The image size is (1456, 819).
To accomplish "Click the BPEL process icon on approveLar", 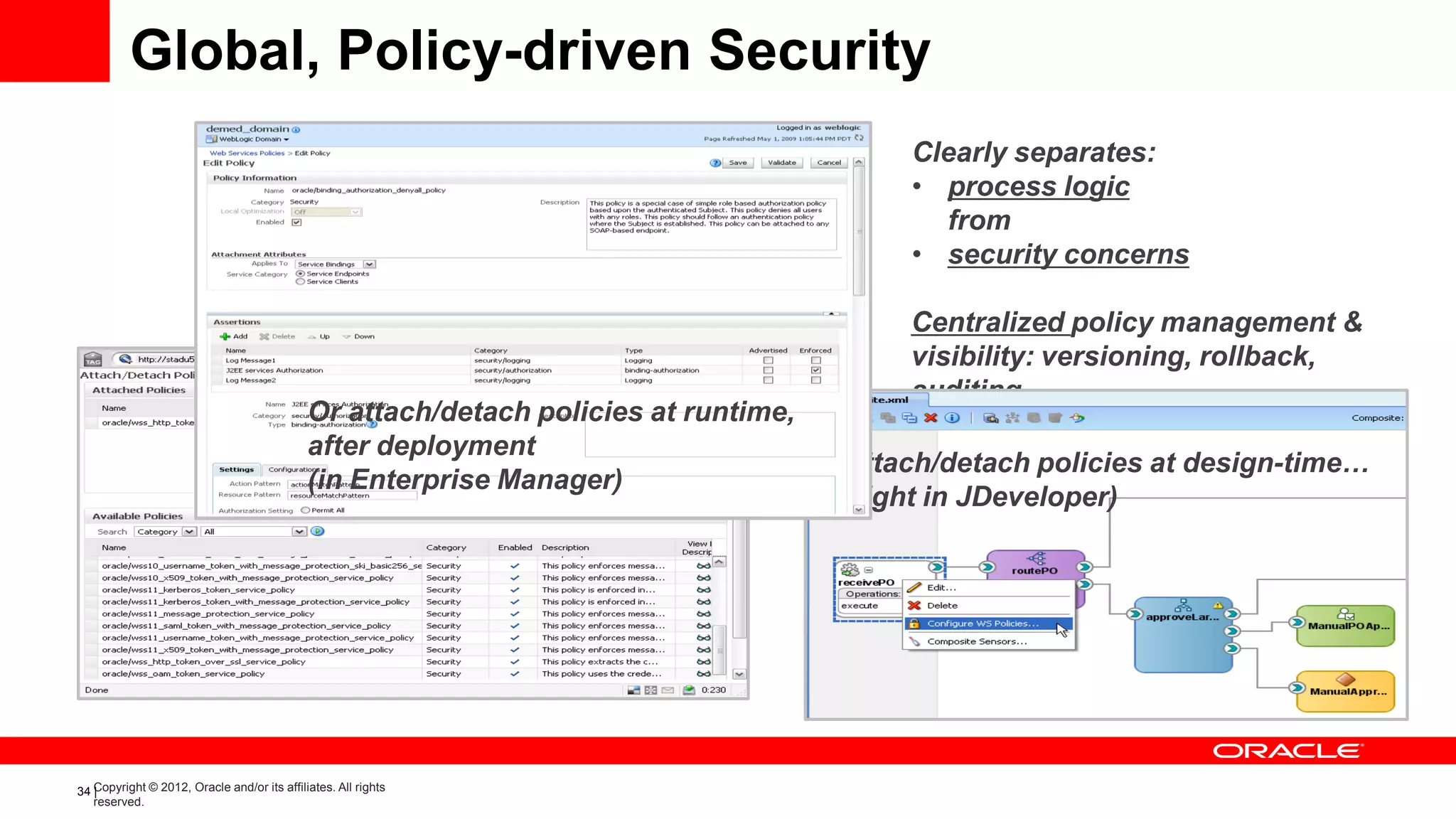I will pos(1183,605).
